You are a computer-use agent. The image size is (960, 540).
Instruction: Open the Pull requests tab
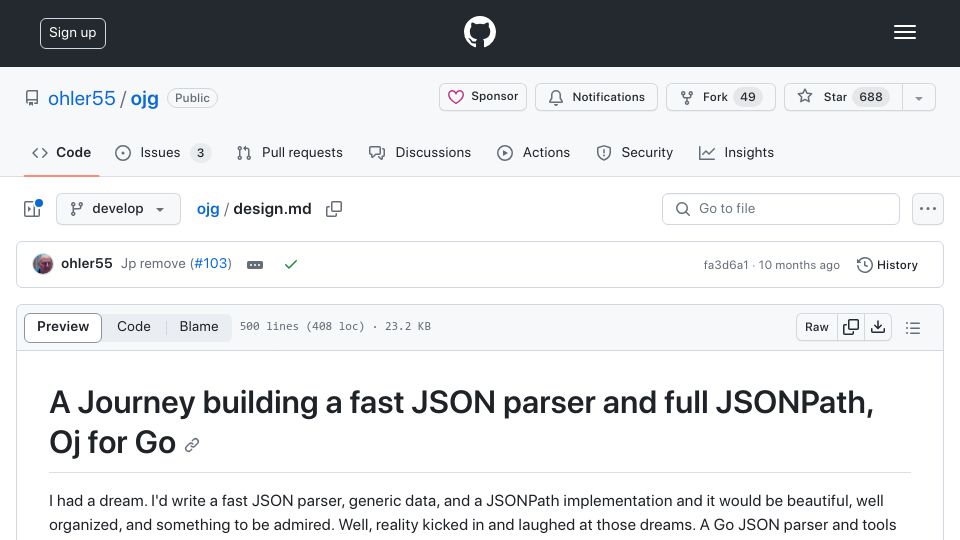point(290,152)
